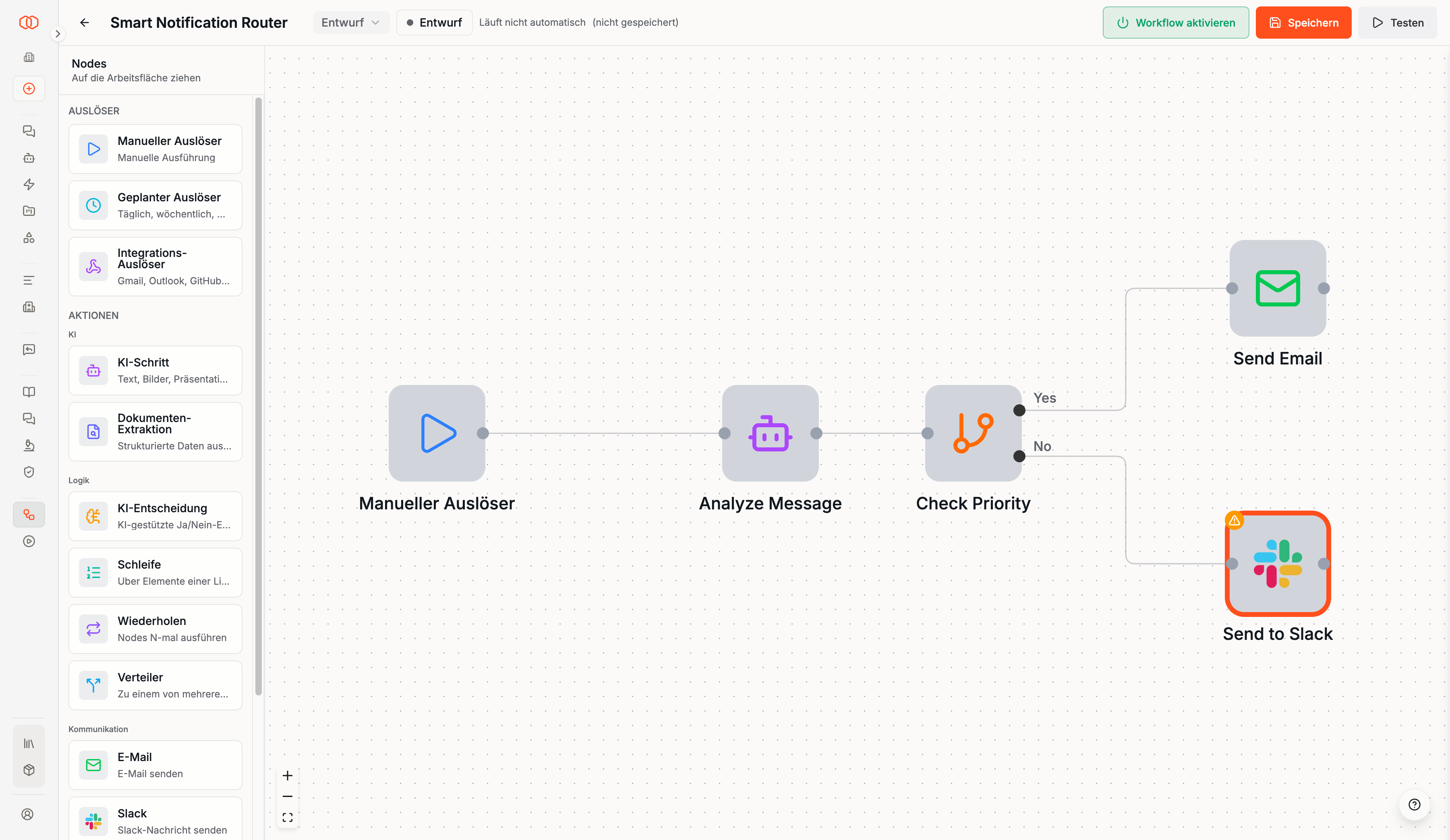
Task: Open the play circle sidebar icon
Action: [29, 541]
